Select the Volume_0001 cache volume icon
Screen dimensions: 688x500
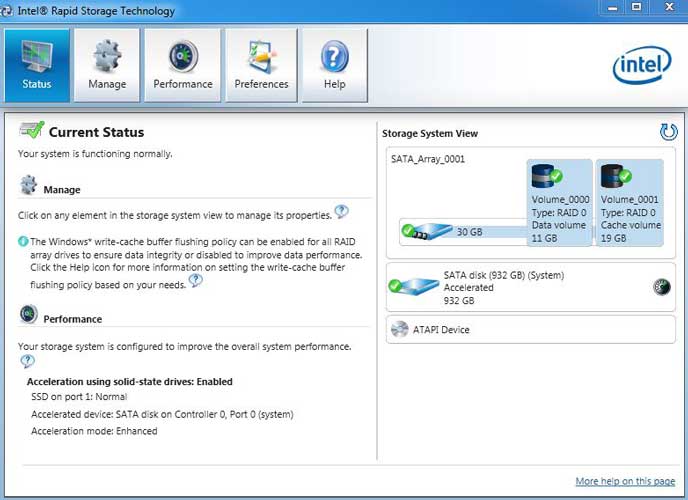click(616, 176)
